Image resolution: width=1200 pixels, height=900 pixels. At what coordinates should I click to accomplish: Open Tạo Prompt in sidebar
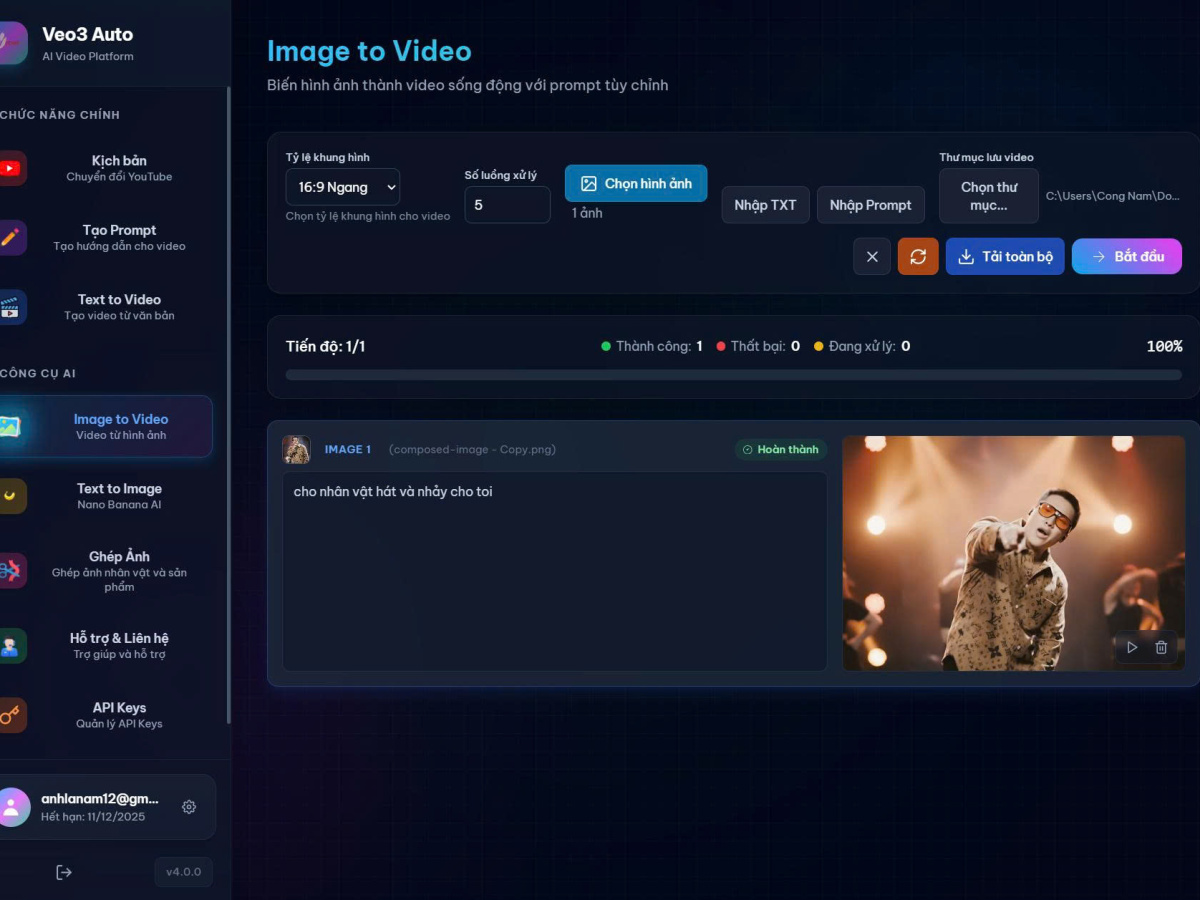[118, 237]
